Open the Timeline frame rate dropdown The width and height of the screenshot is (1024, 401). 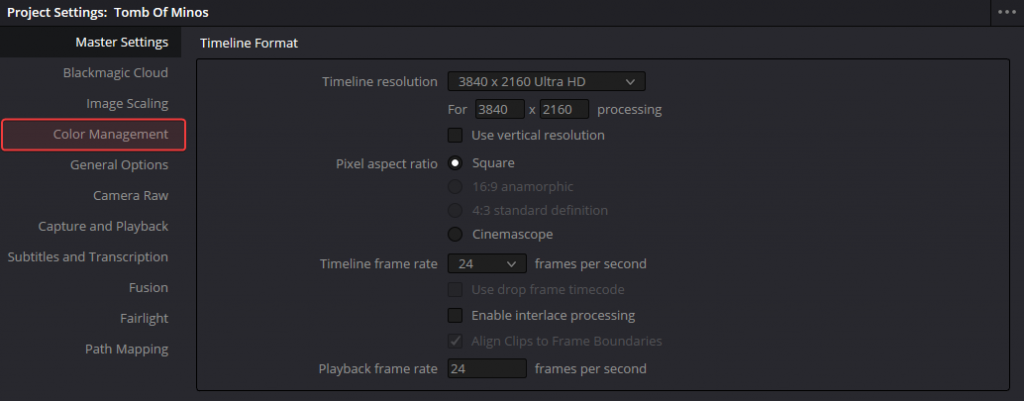pos(486,264)
